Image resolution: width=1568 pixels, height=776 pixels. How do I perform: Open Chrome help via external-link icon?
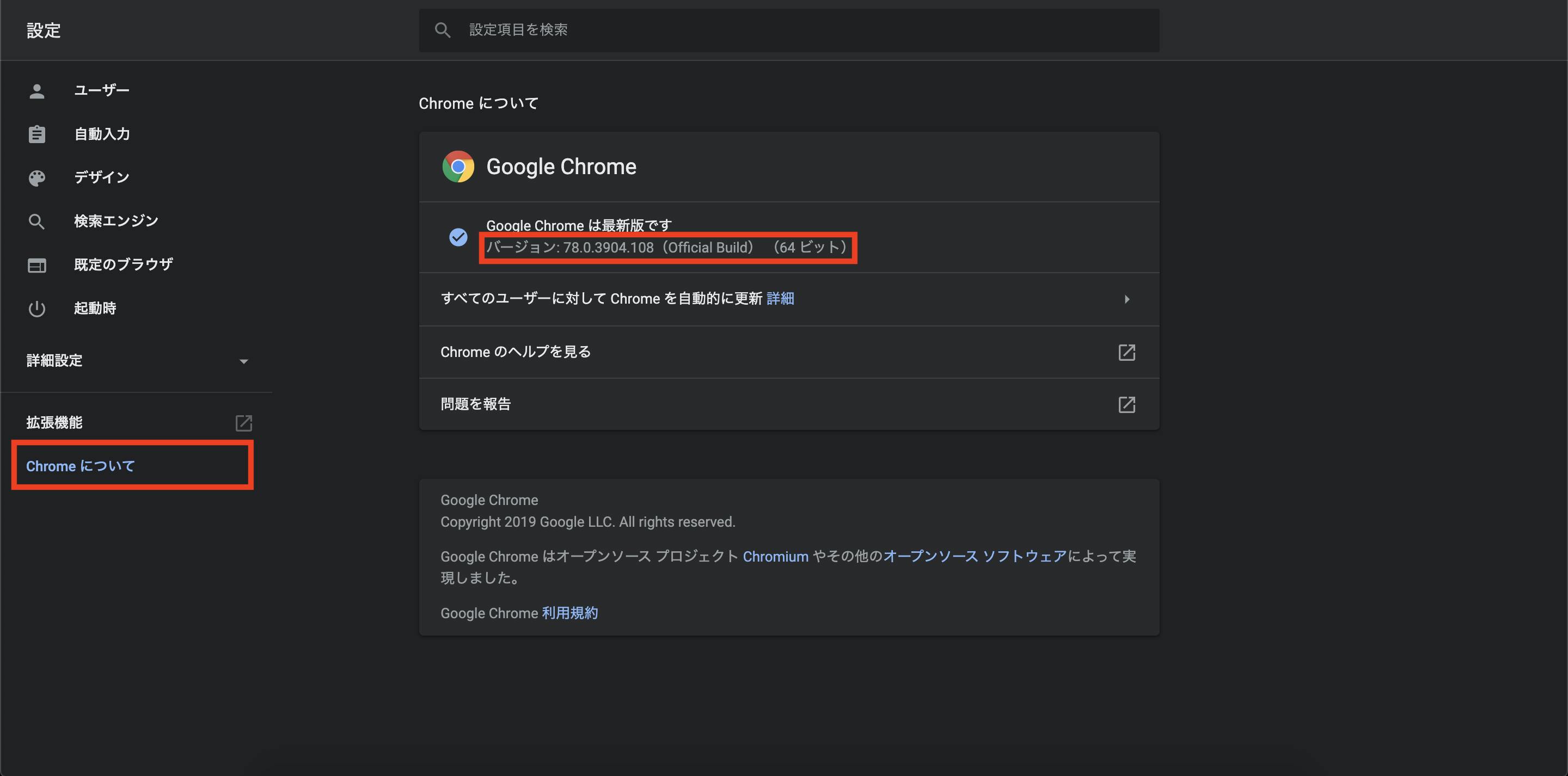point(1126,352)
